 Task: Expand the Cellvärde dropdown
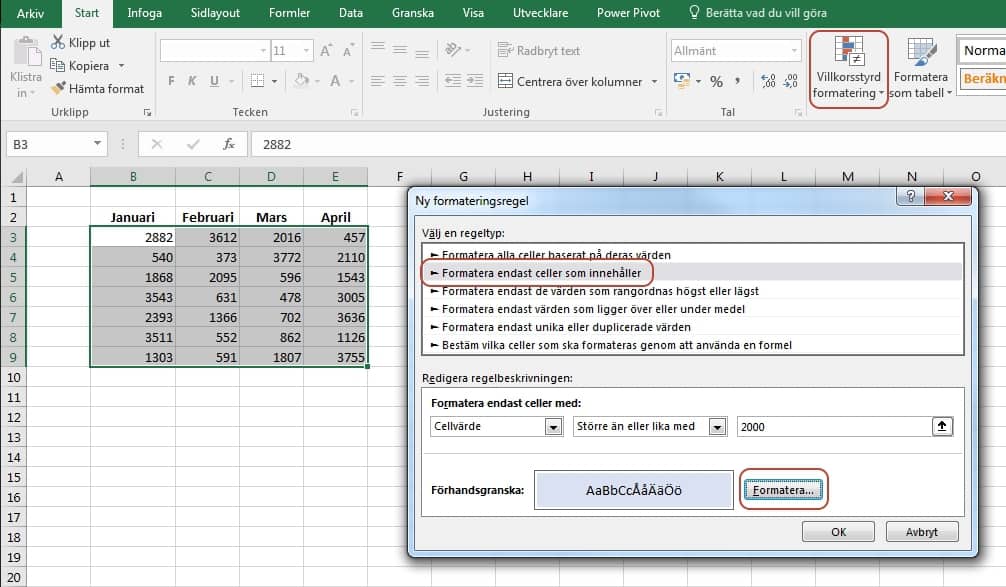pos(553,427)
